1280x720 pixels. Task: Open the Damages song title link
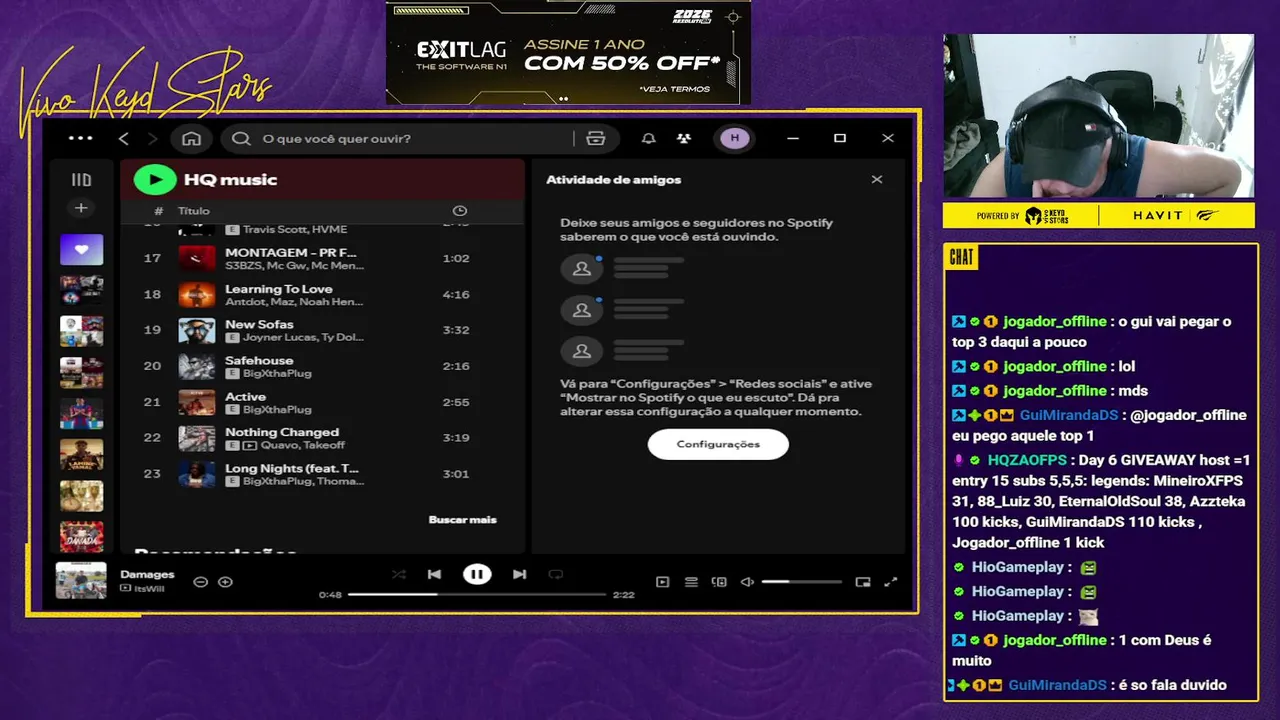(147, 574)
